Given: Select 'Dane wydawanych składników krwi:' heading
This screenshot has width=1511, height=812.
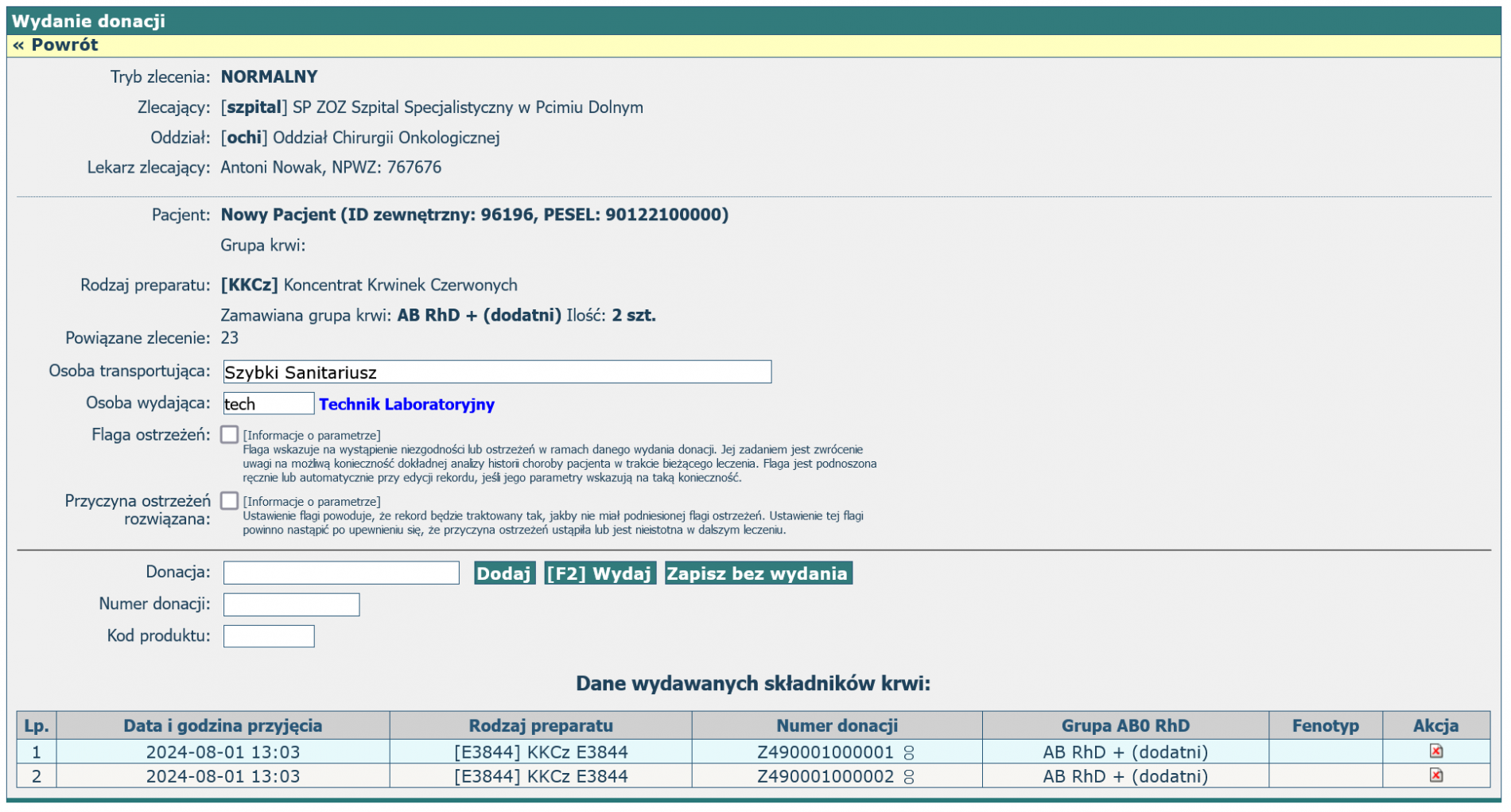Looking at the screenshot, I should pos(753,684).
